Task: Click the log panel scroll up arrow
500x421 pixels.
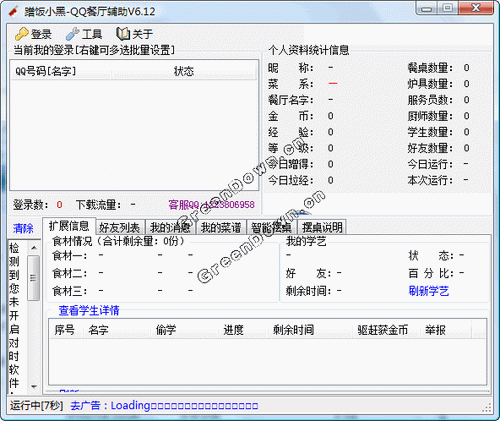Action: [34, 248]
